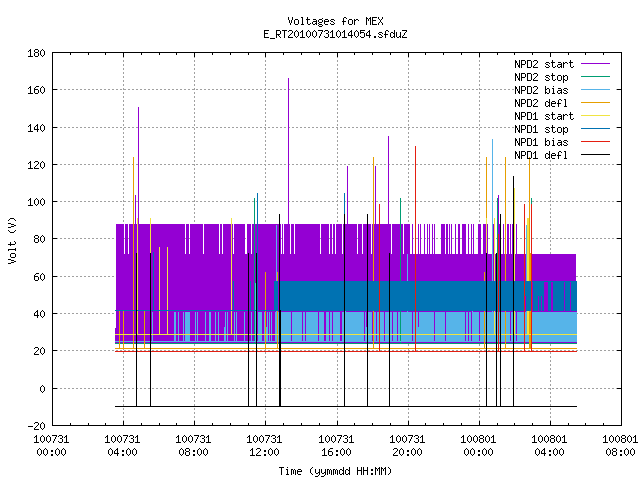
Task: Click the '100731 12:00' time axis tick label
Action: (x=264, y=446)
